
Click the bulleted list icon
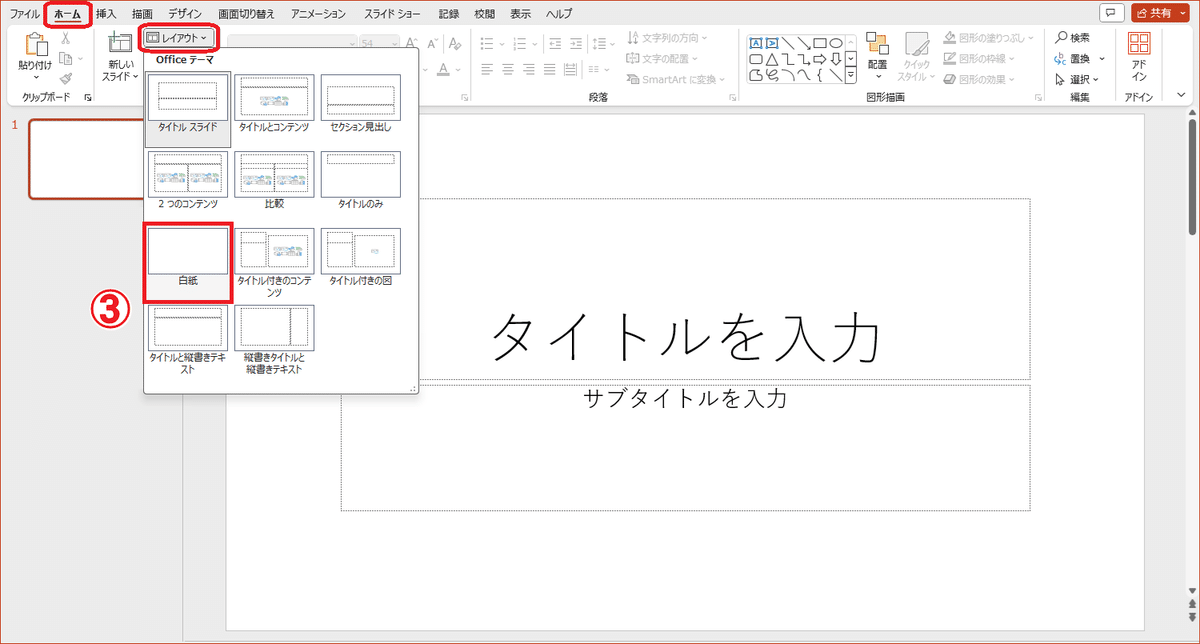point(487,44)
